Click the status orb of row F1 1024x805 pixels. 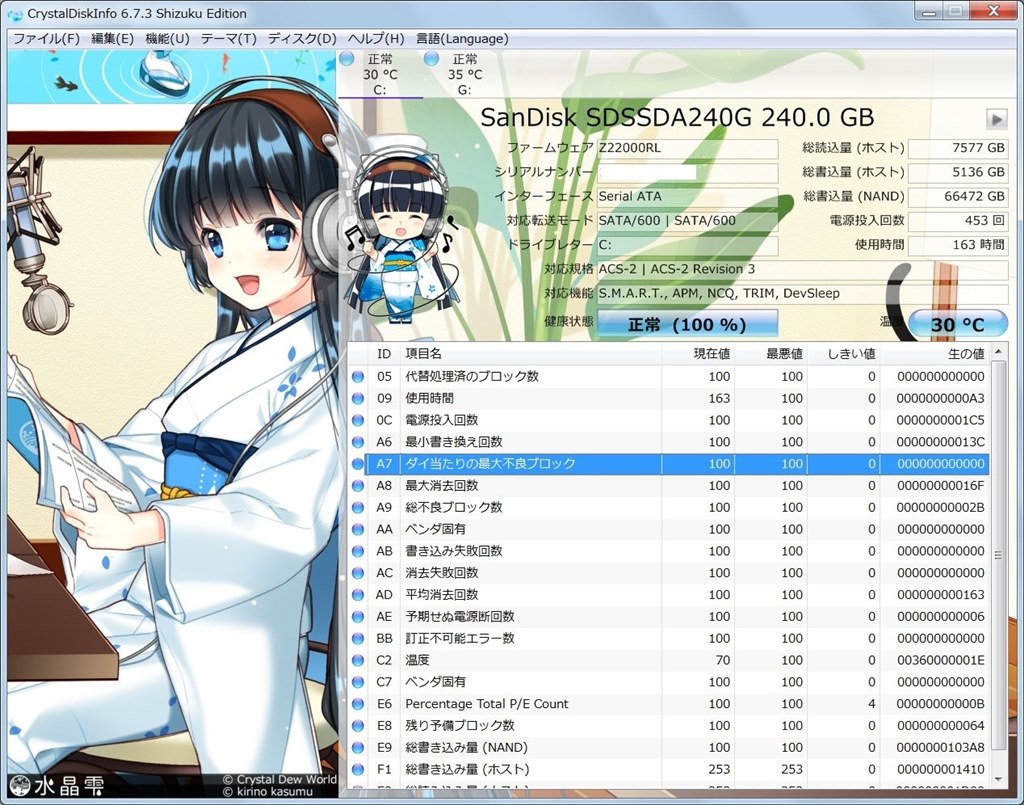358,770
